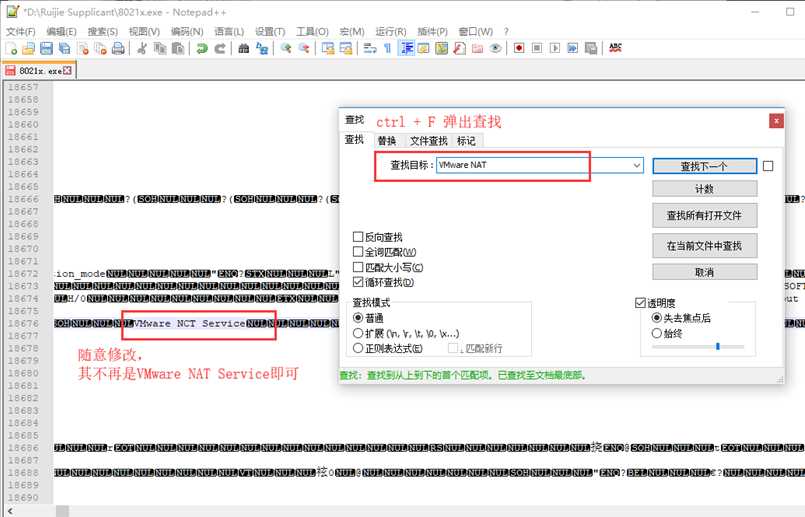Expand the 查找目标 search history dropdown
The width and height of the screenshot is (805, 517).
coord(637,166)
